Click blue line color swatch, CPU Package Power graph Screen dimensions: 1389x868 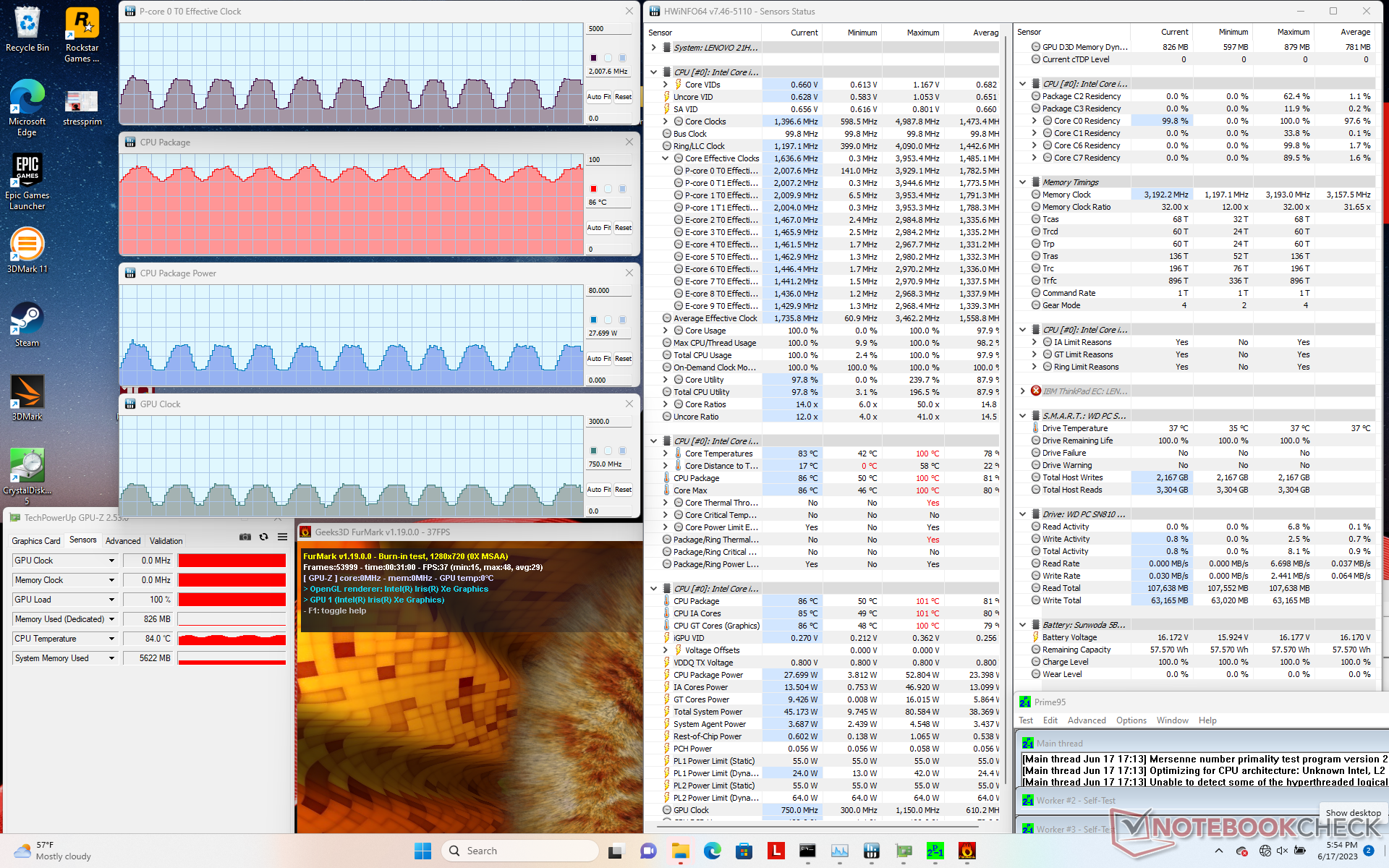pos(593,320)
